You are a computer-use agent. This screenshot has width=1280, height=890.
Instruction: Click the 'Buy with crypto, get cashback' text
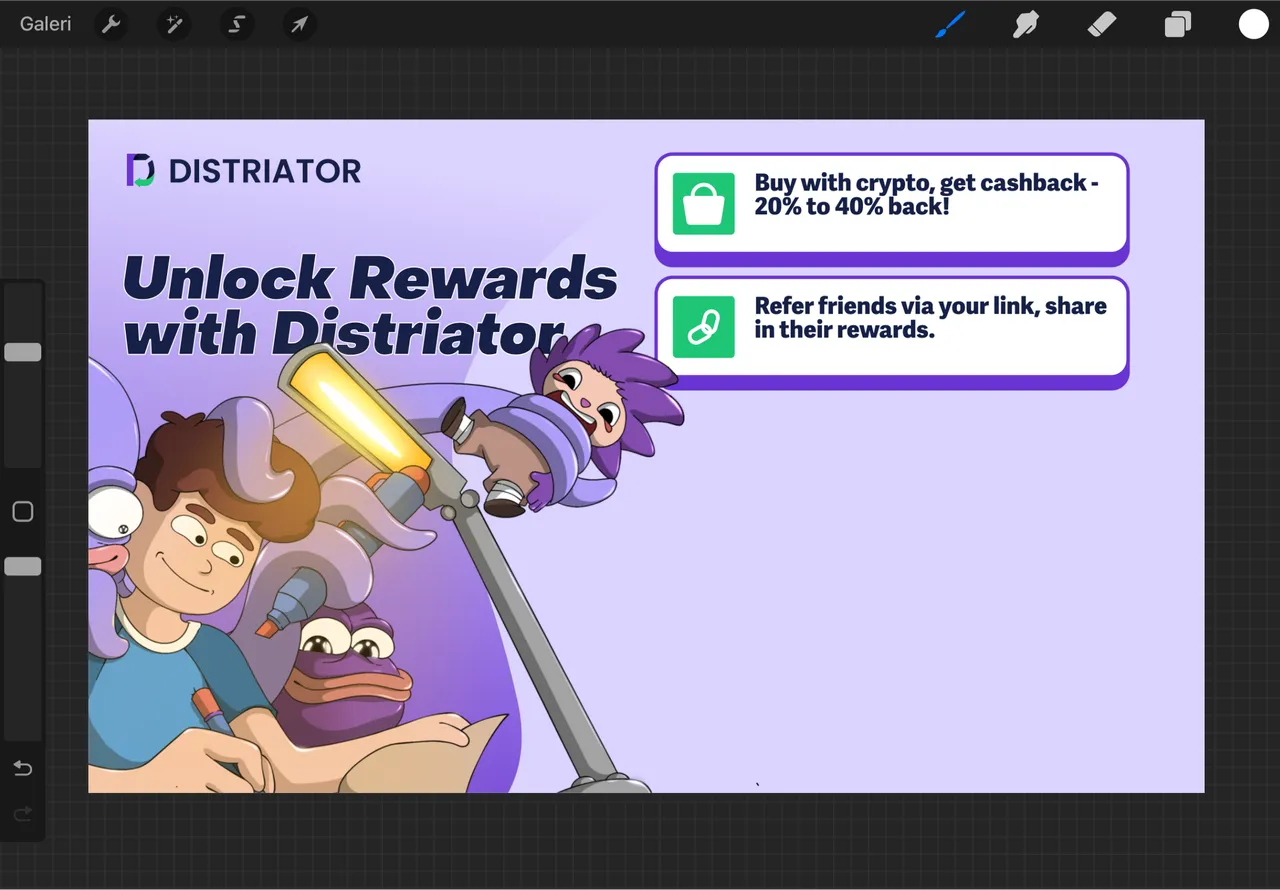927,194
